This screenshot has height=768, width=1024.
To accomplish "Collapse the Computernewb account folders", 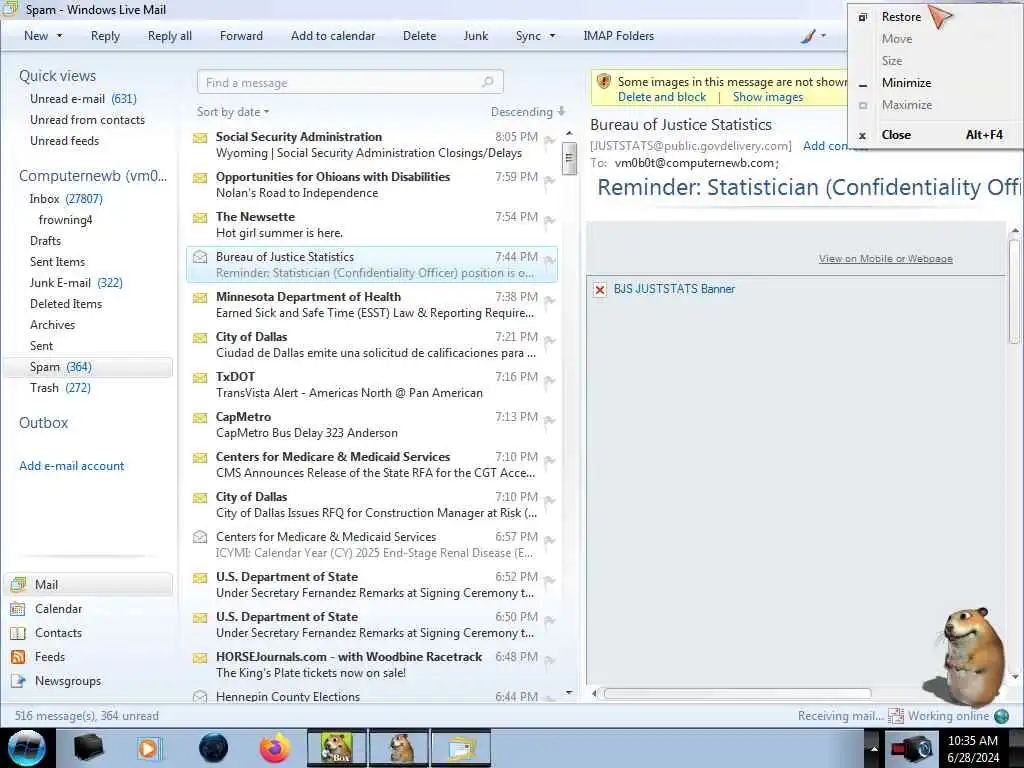I will 92,176.
